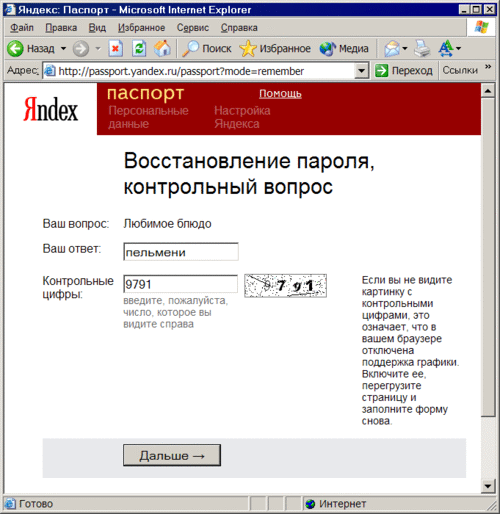Click the Windows flag logo
Image resolution: width=500 pixels, height=514 pixels.
[481, 27]
